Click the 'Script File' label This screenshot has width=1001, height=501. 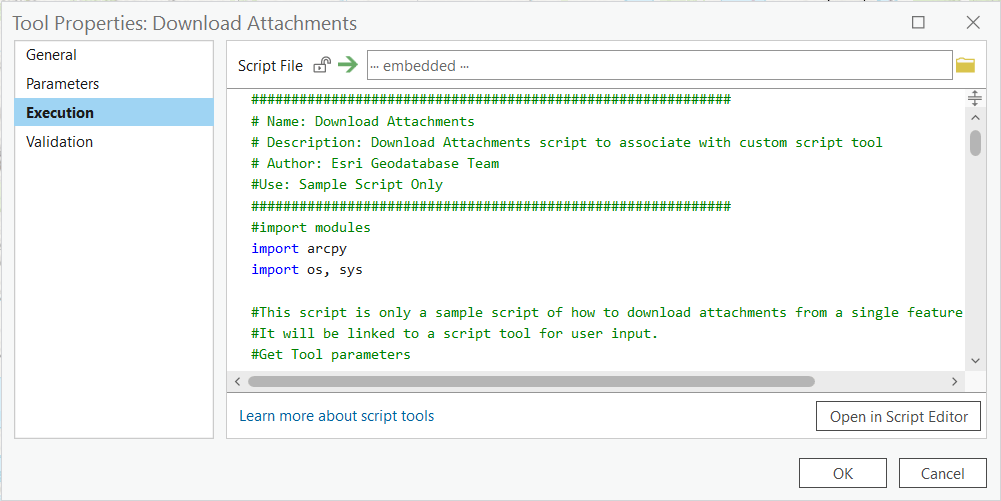[x=270, y=66]
